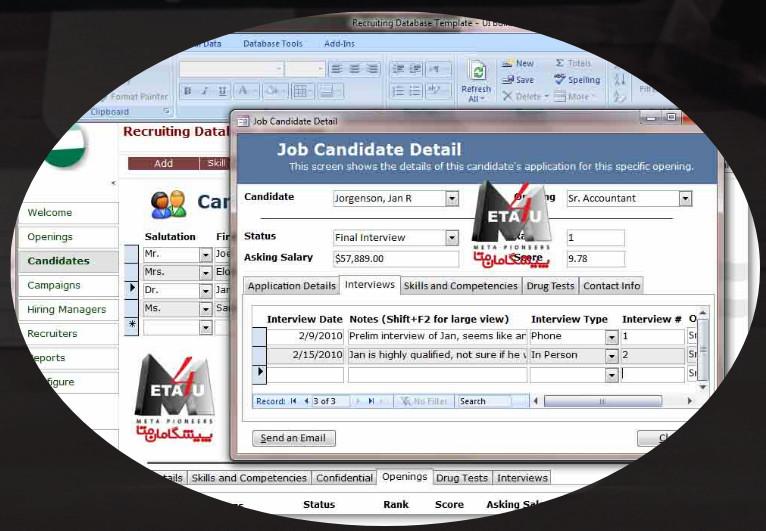Click the Send an Email button

click(294, 438)
